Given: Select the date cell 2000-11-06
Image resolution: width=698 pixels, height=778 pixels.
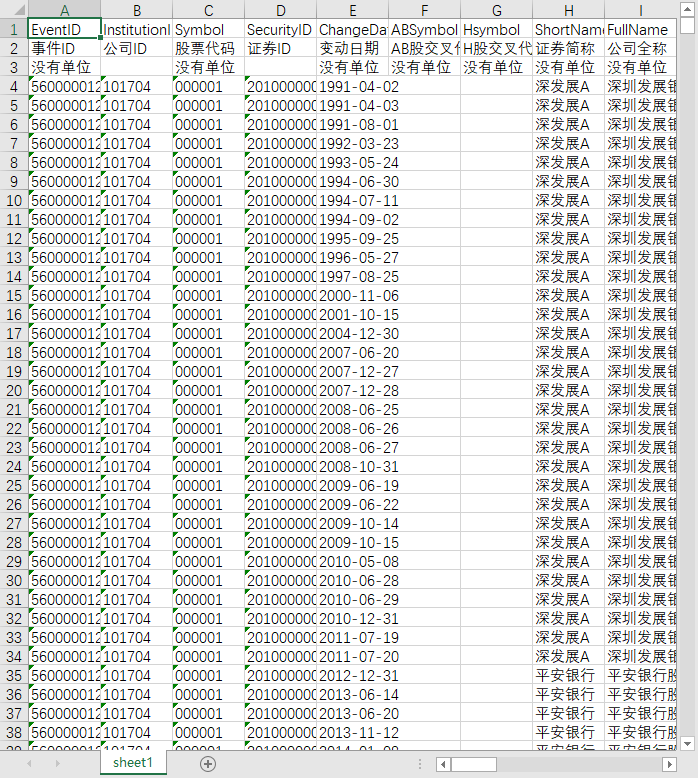Looking at the screenshot, I should click(x=352, y=296).
